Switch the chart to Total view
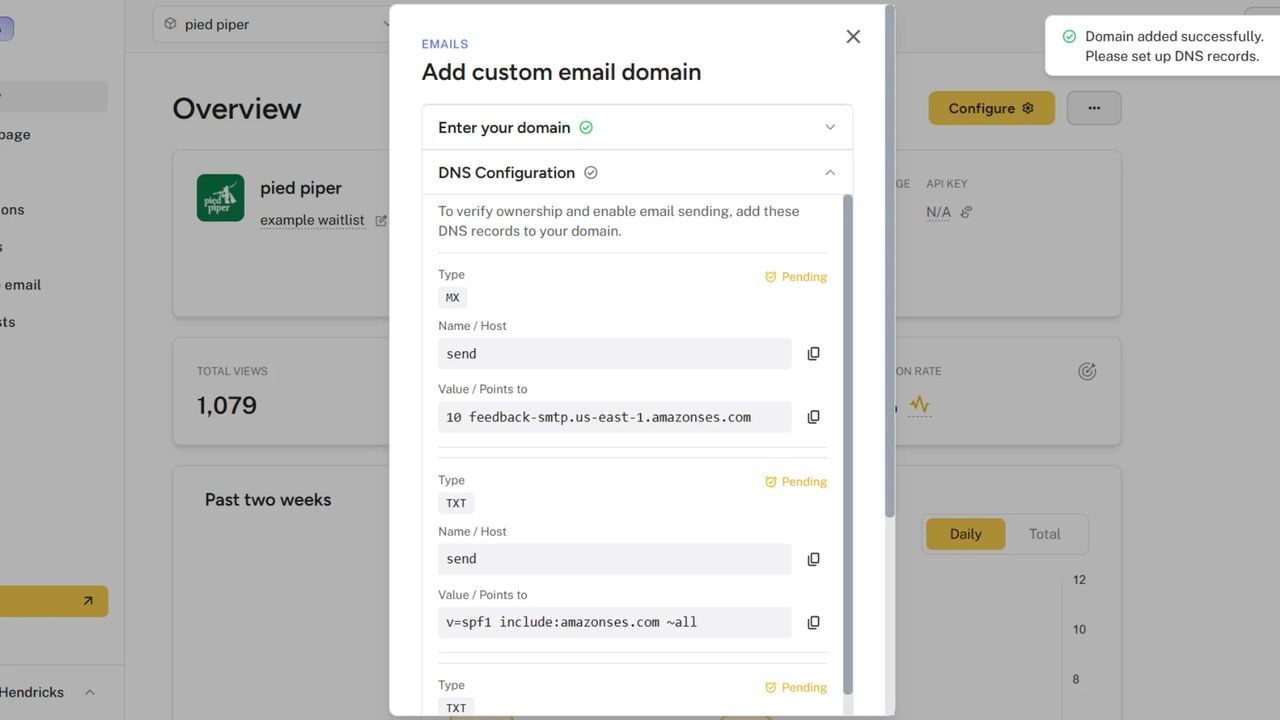1280x720 pixels. coord(1044,534)
